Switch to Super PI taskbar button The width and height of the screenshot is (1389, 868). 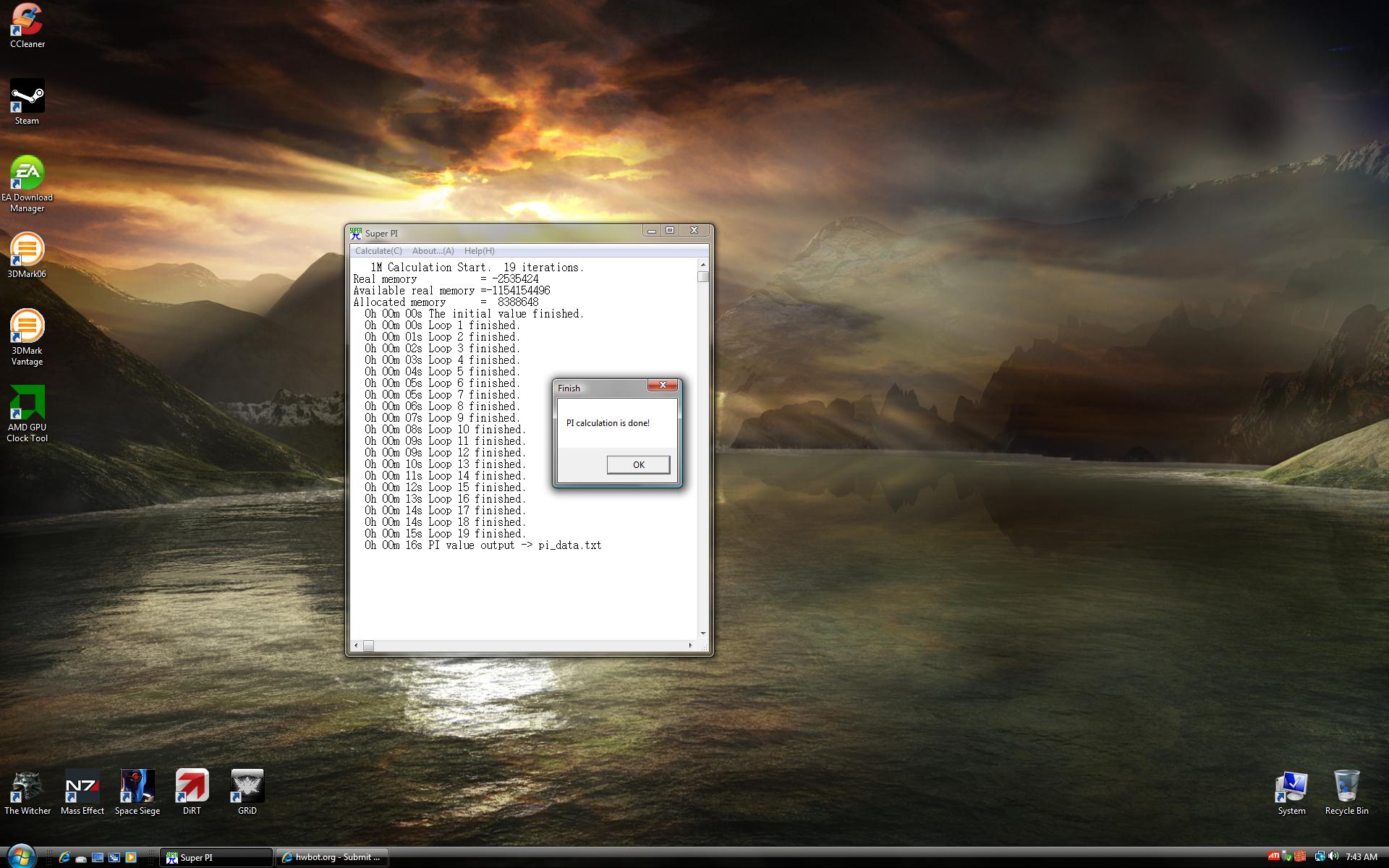[x=216, y=857]
